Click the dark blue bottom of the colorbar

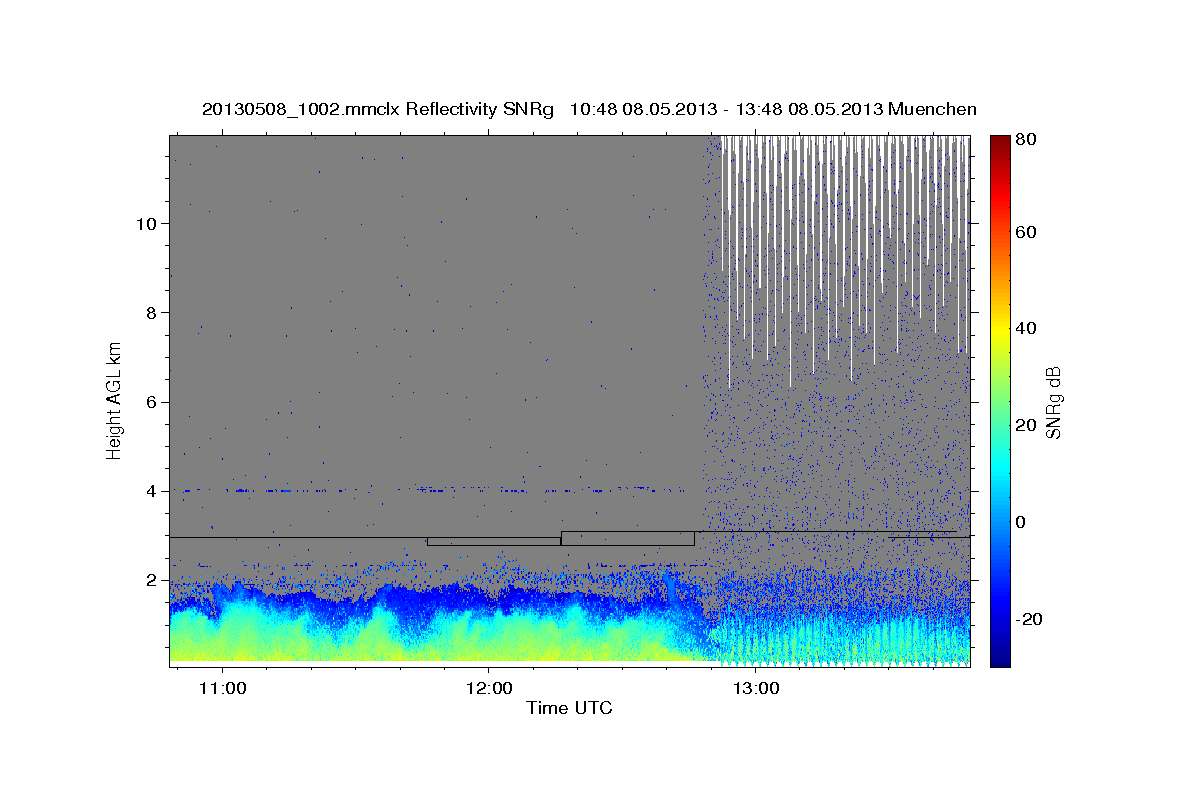click(x=999, y=658)
